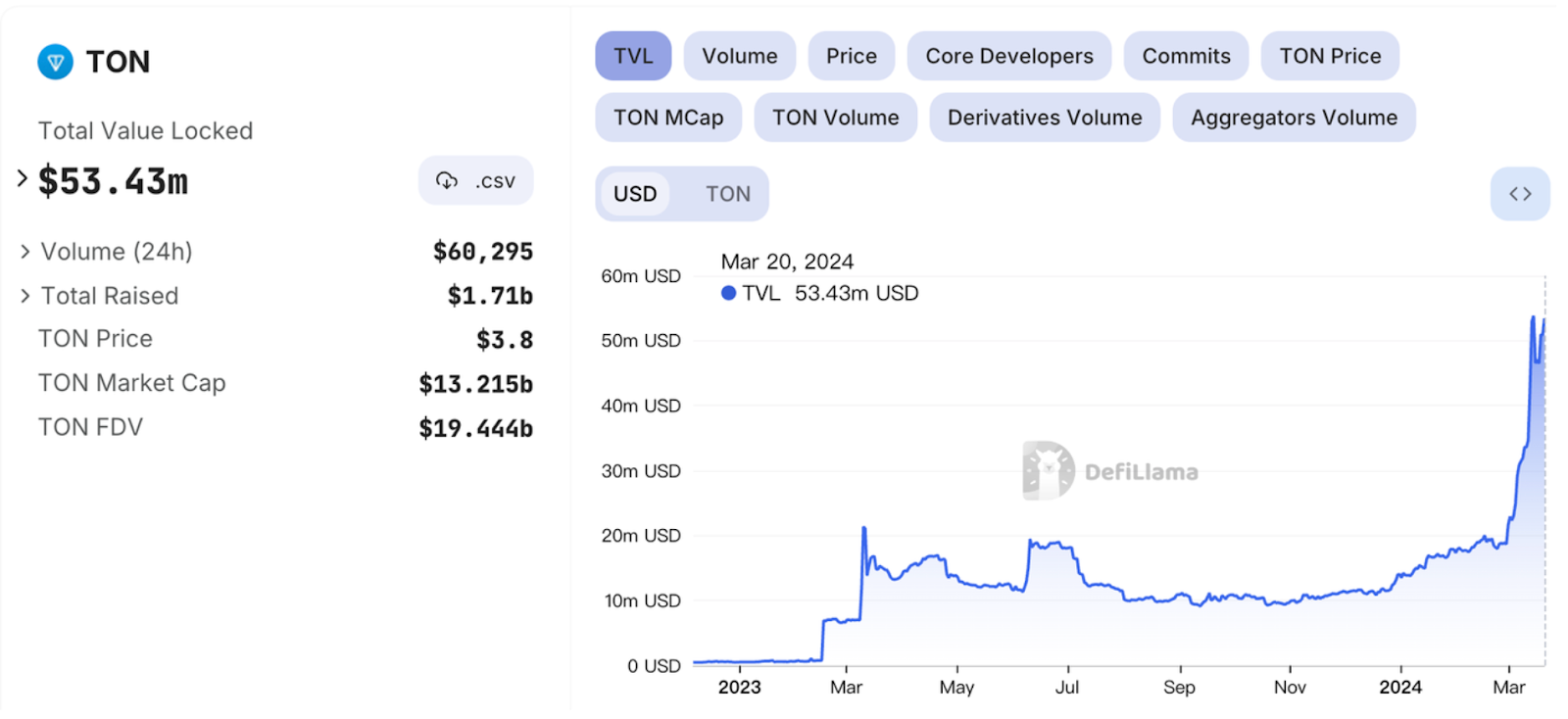Viewport: 1568px width, 719px height.
Task: Toggle the TVL chart metric
Action: (x=633, y=56)
